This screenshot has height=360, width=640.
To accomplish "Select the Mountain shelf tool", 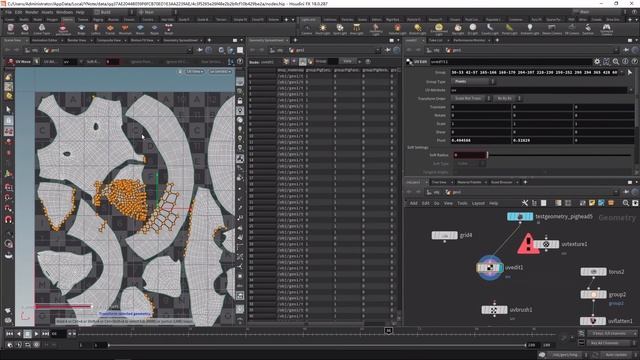I will [x=125, y=29].
